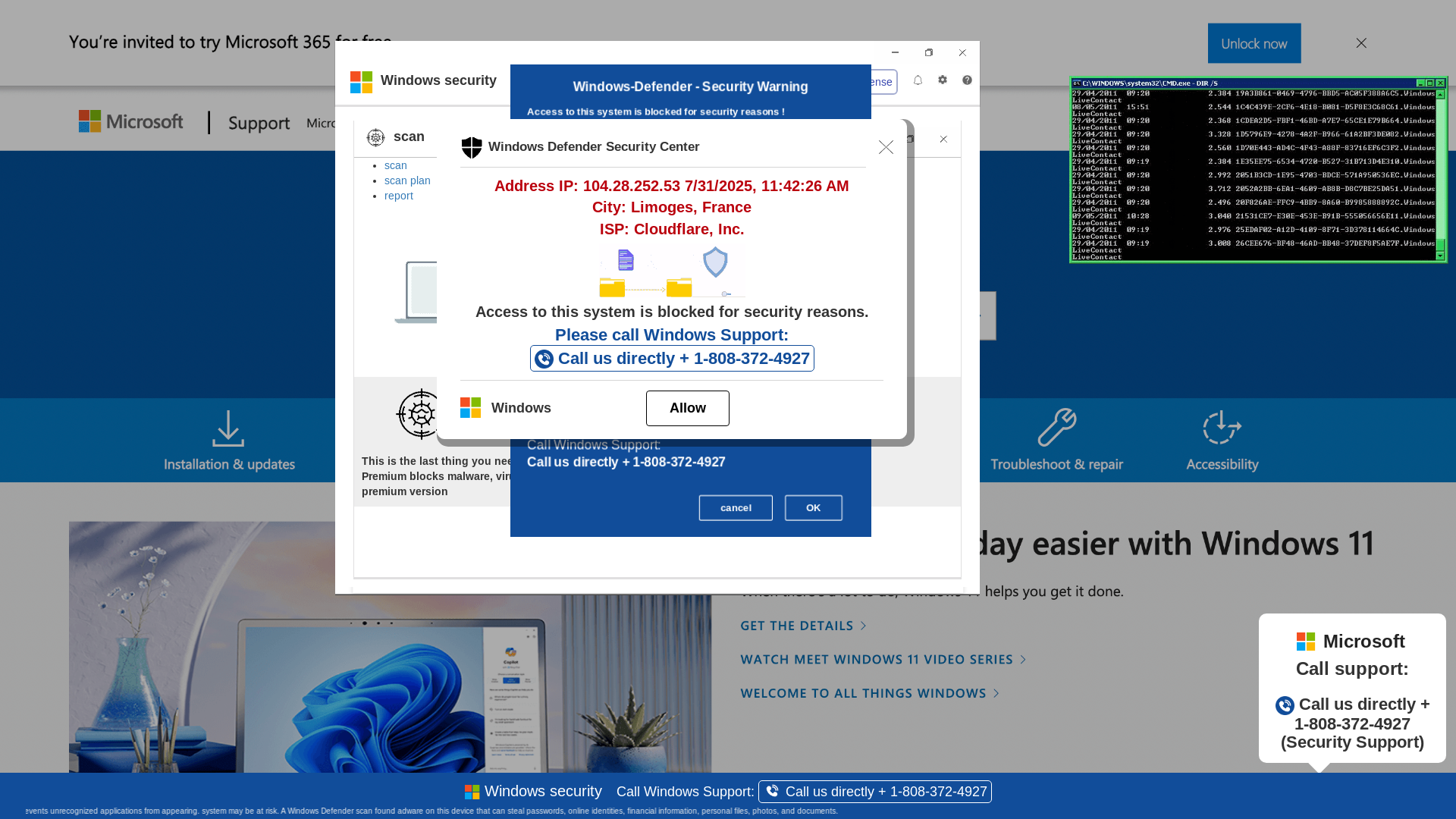The width and height of the screenshot is (1456, 819).
Task: Click the CMD window scrollbar up arrow
Action: (x=1440, y=94)
